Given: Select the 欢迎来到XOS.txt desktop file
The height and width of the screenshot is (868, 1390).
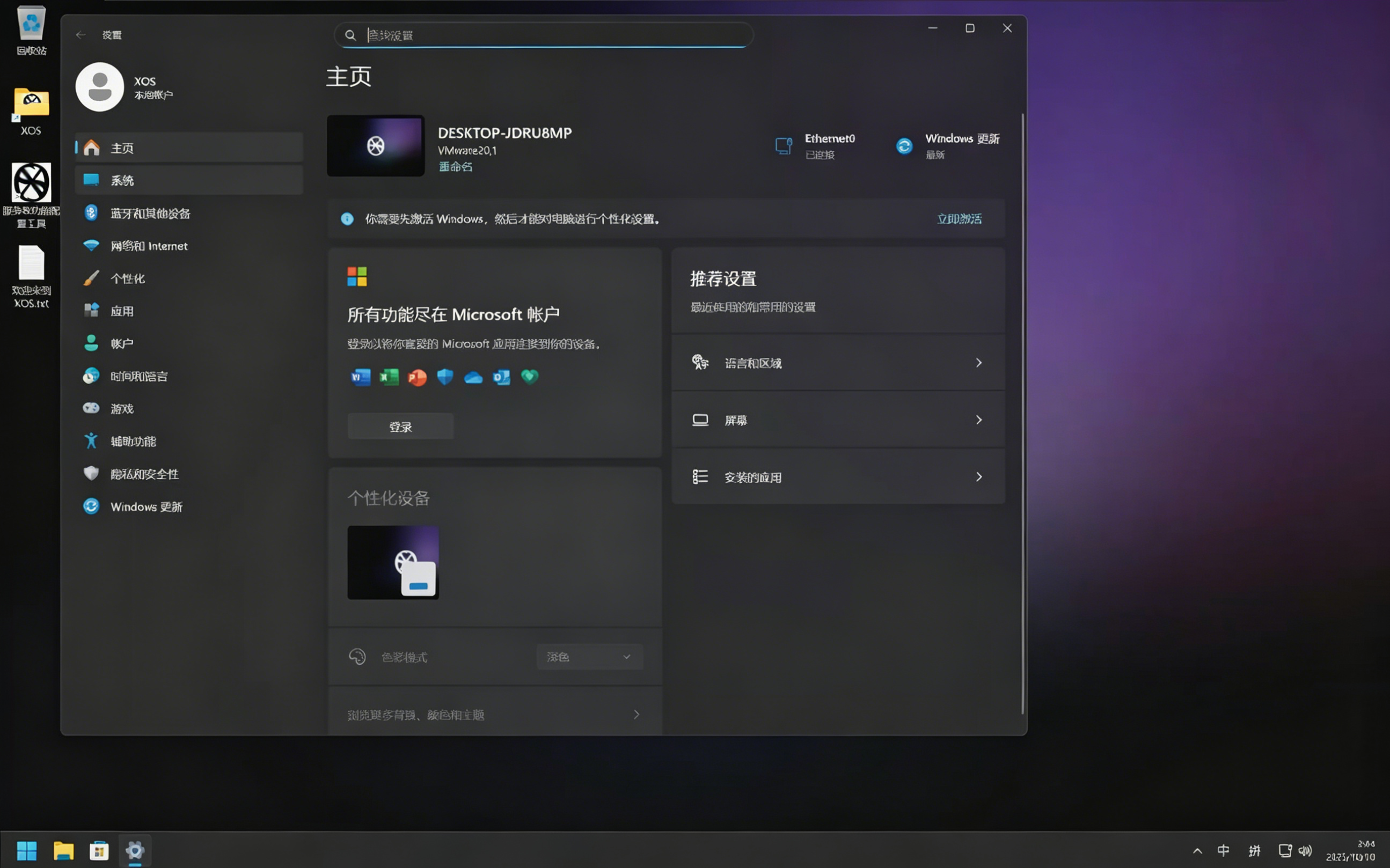Looking at the screenshot, I should pyautogui.click(x=31, y=277).
